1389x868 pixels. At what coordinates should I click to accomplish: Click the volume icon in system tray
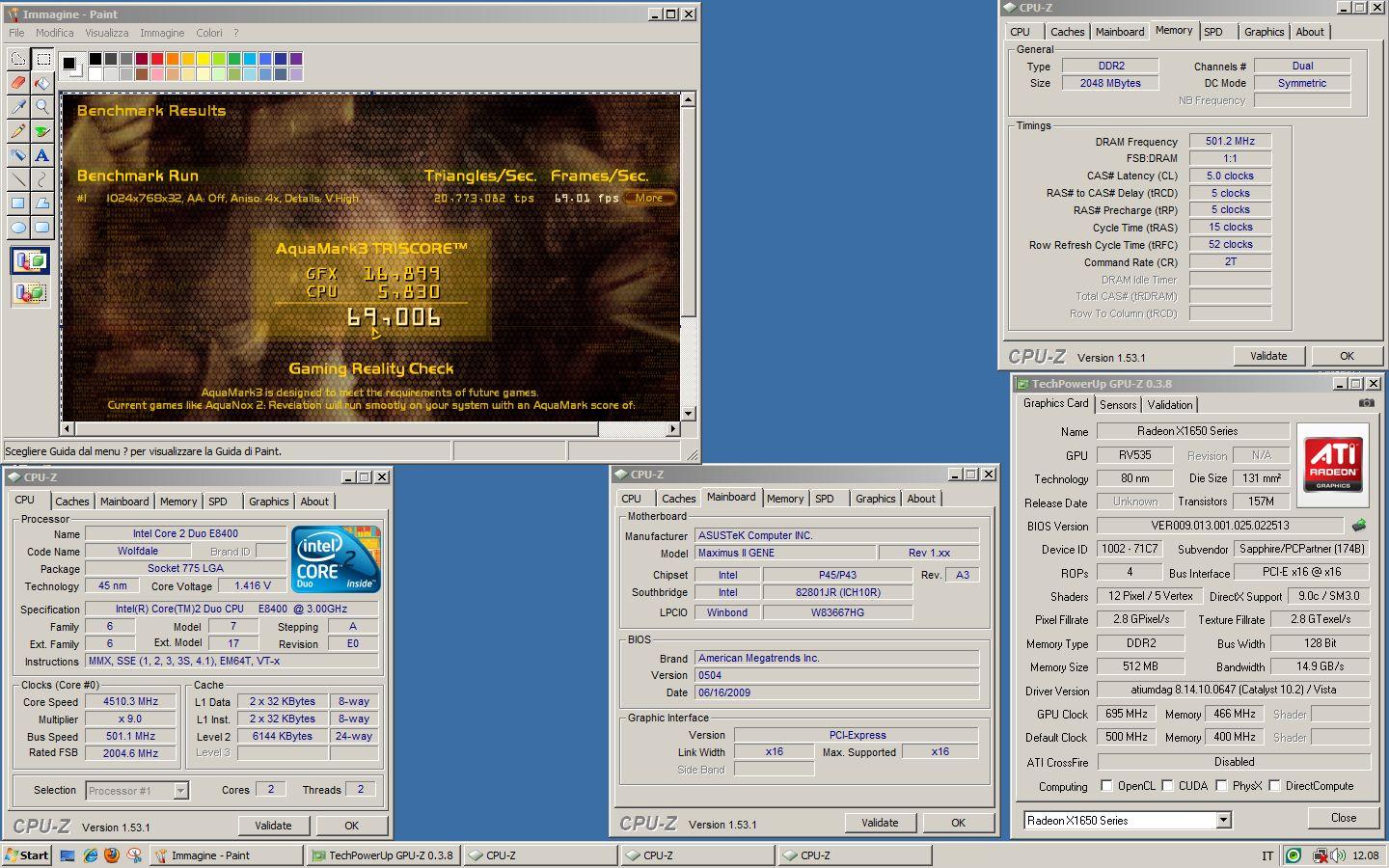coord(1338,855)
